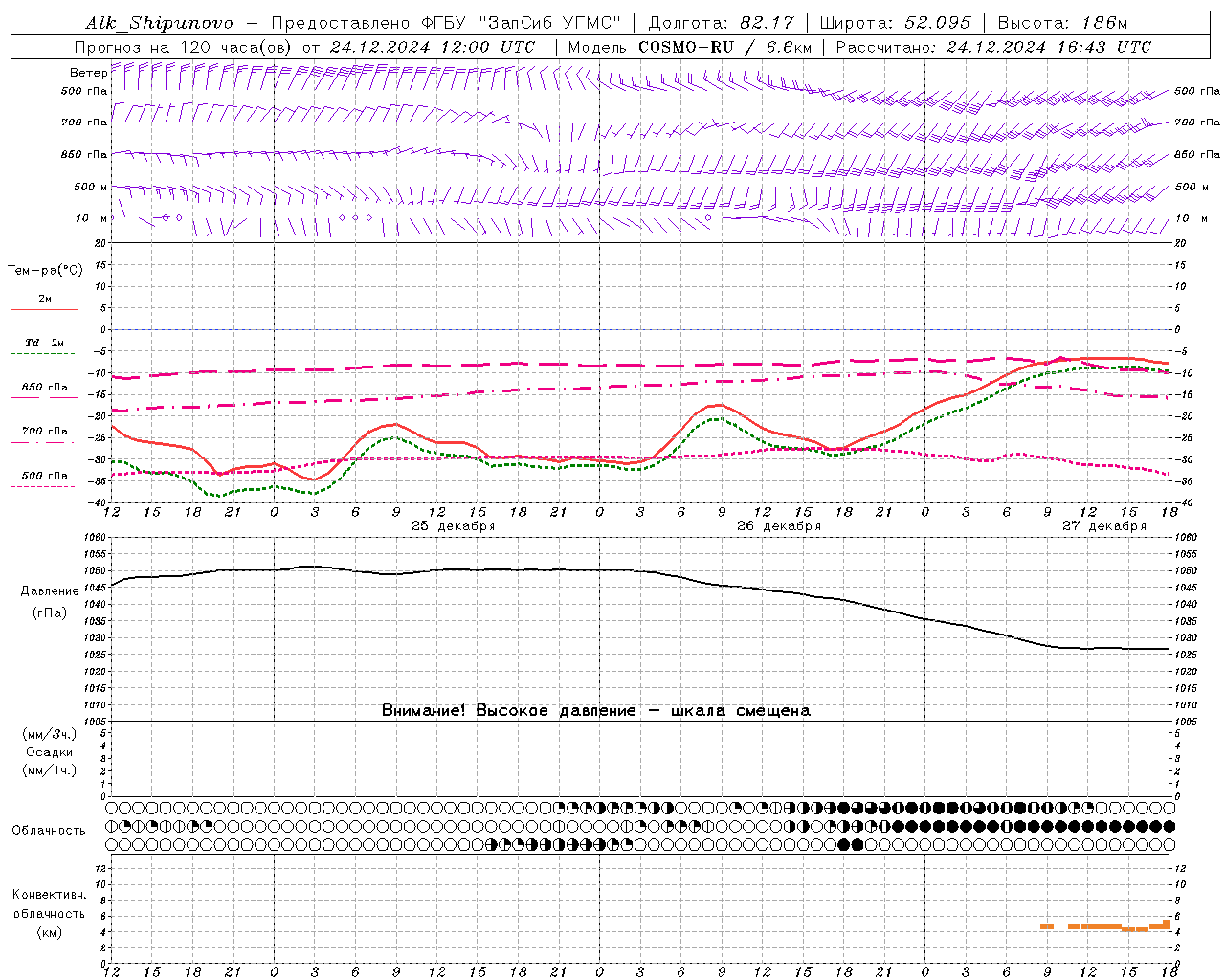
Task: Click the (мм/3ч.) precipitation unit label
Action: (50, 735)
